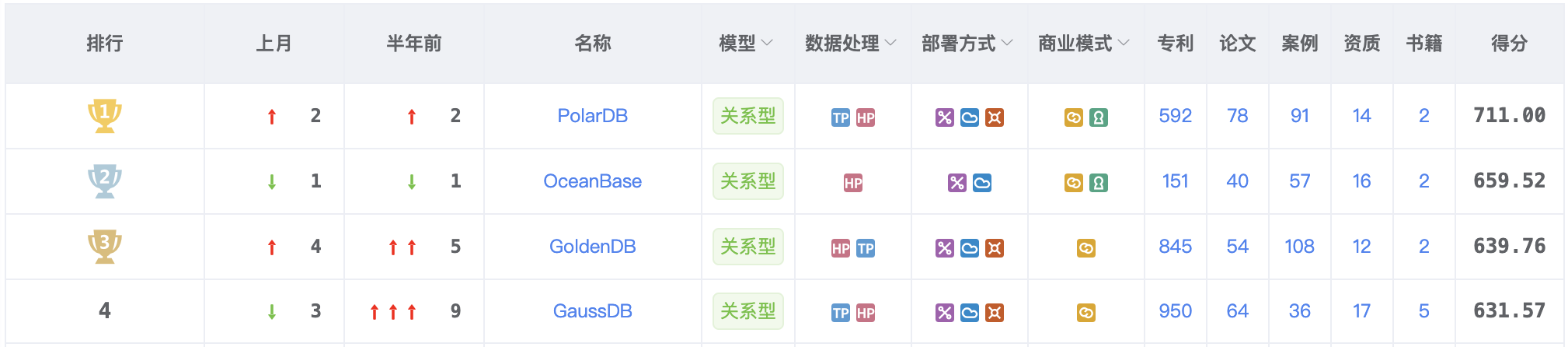This screenshot has height=347, width=1568.
Task: Open the OceanBase database link
Action: tap(592, 181)
